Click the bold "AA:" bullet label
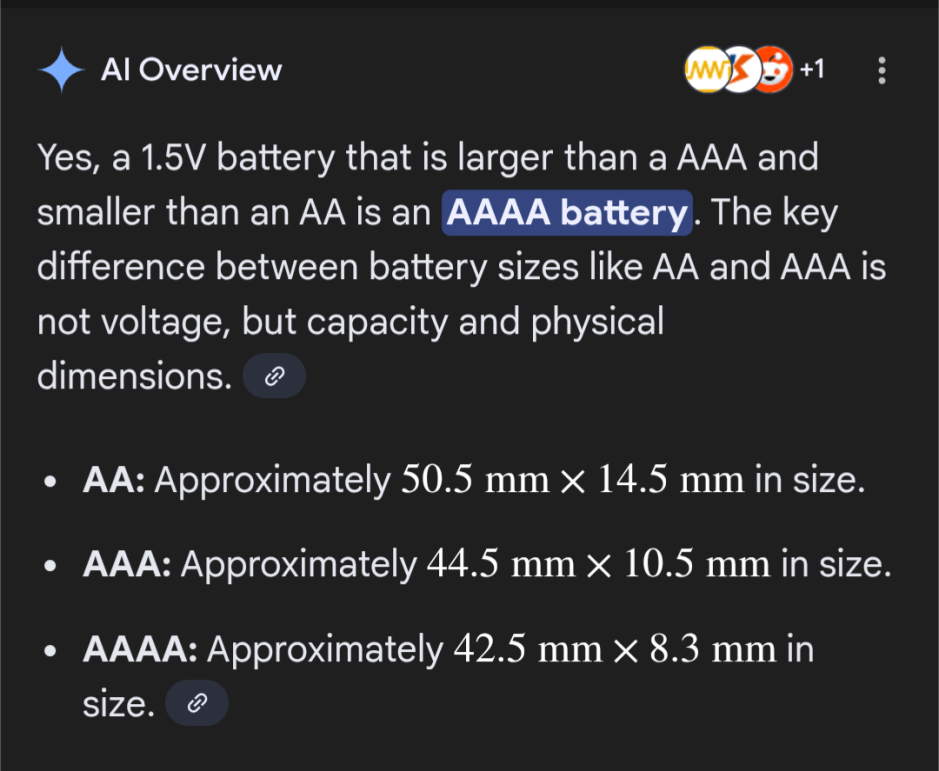Screen dimensions: 939x771 click(115, 481)
